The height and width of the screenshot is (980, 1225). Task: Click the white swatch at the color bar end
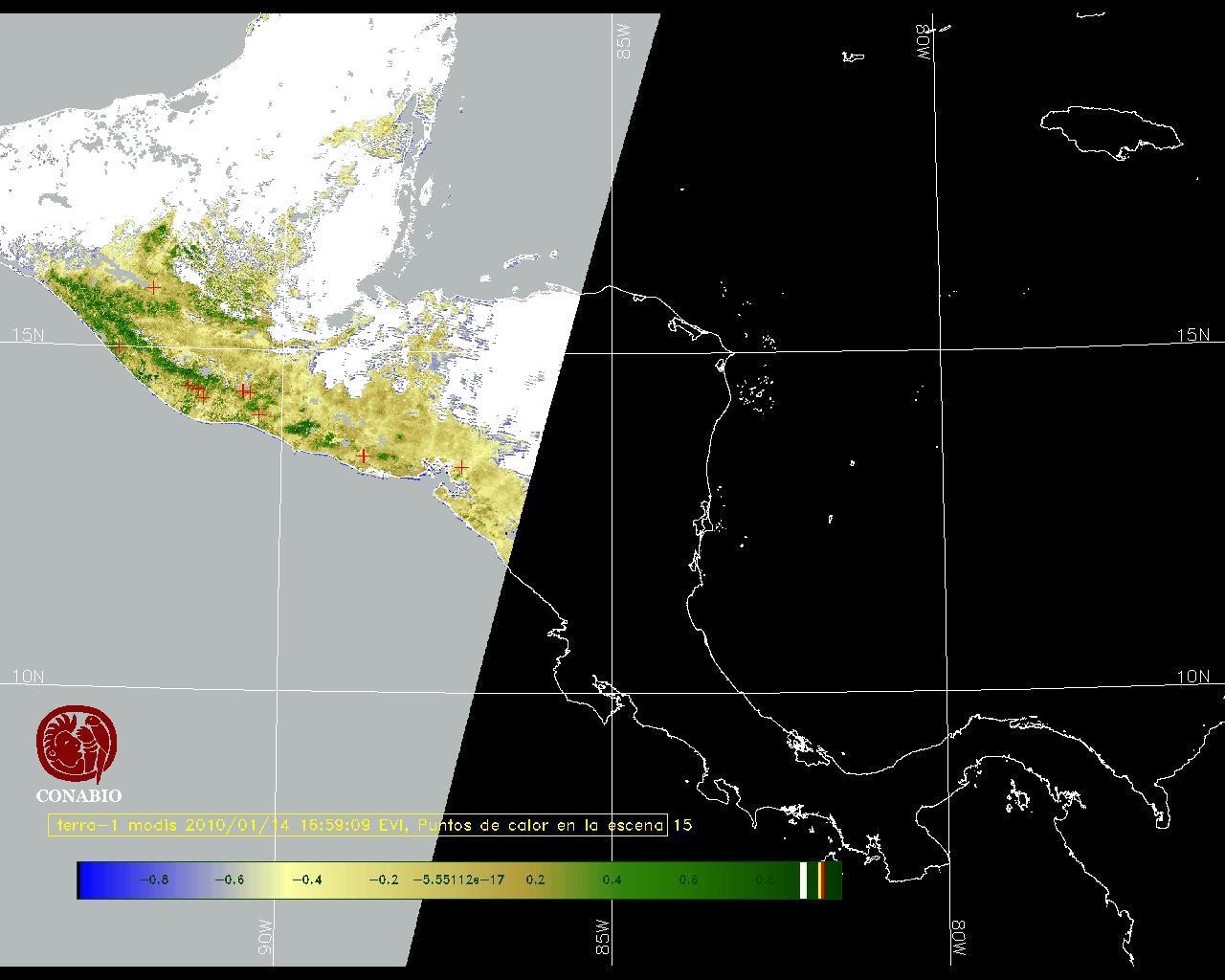[x=803, y=880]
